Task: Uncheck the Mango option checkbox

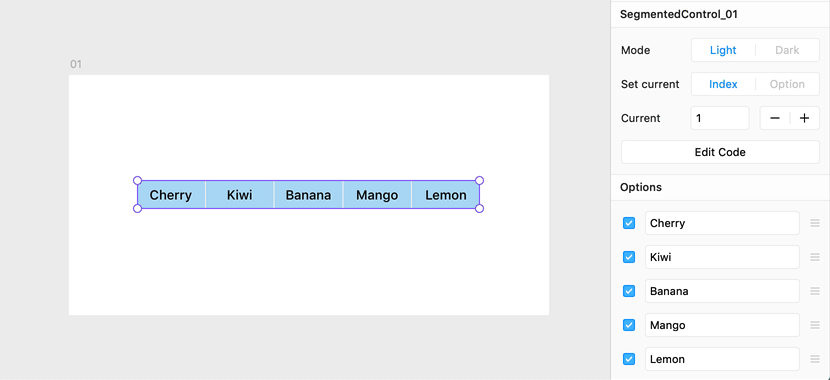Action: pos(629,325)
